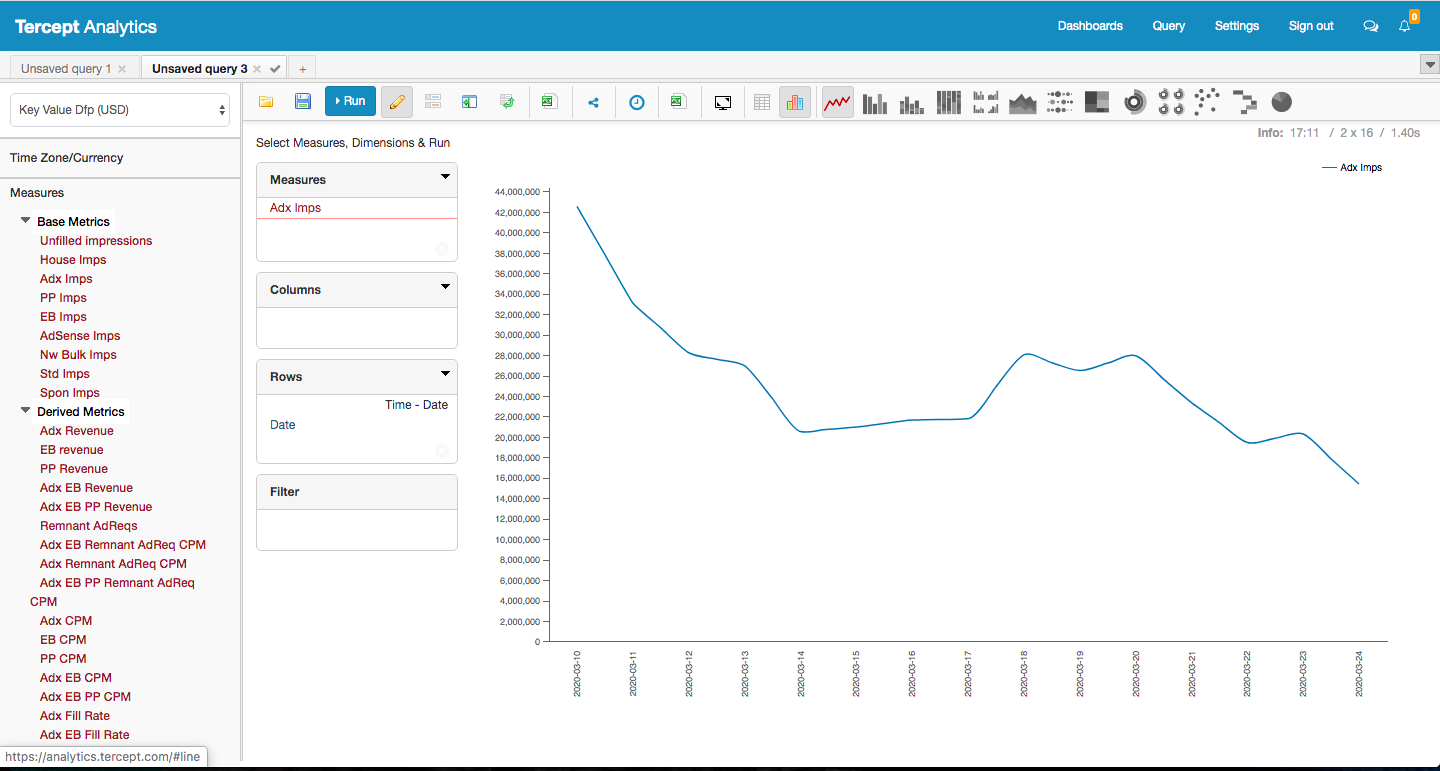Viewport: 1440px width, 771px height.
Task: Select the single sunburst chart icon
Action: pos(1134,102)
